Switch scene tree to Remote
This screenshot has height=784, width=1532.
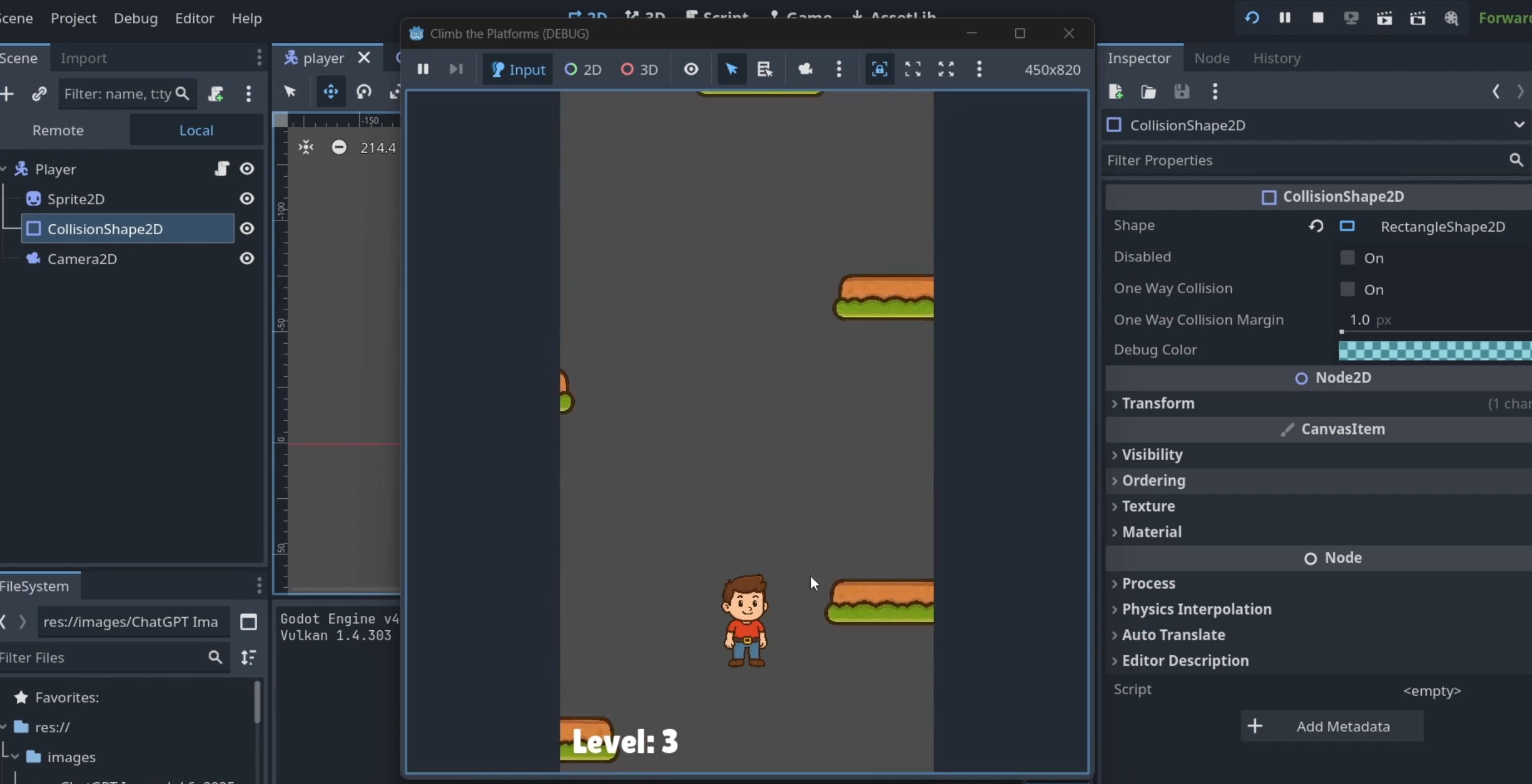click(58, 130)
